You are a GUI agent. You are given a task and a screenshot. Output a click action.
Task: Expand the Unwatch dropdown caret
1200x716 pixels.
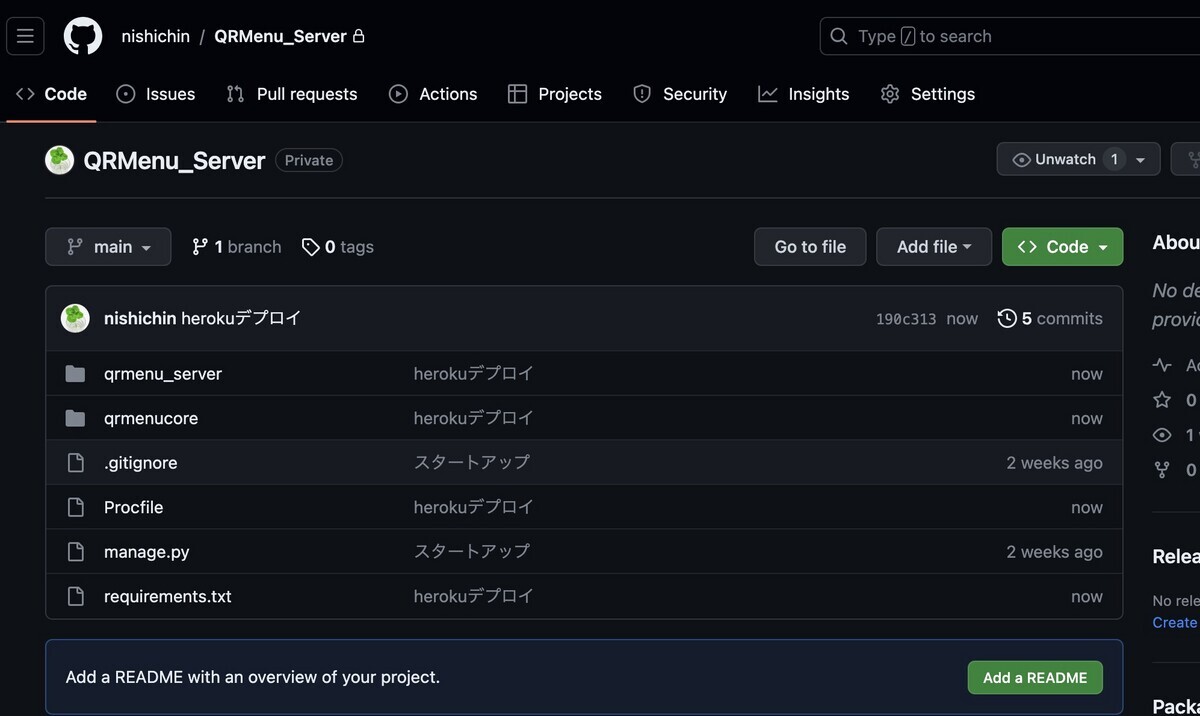pyautogui.click(x=1141, y=160)
